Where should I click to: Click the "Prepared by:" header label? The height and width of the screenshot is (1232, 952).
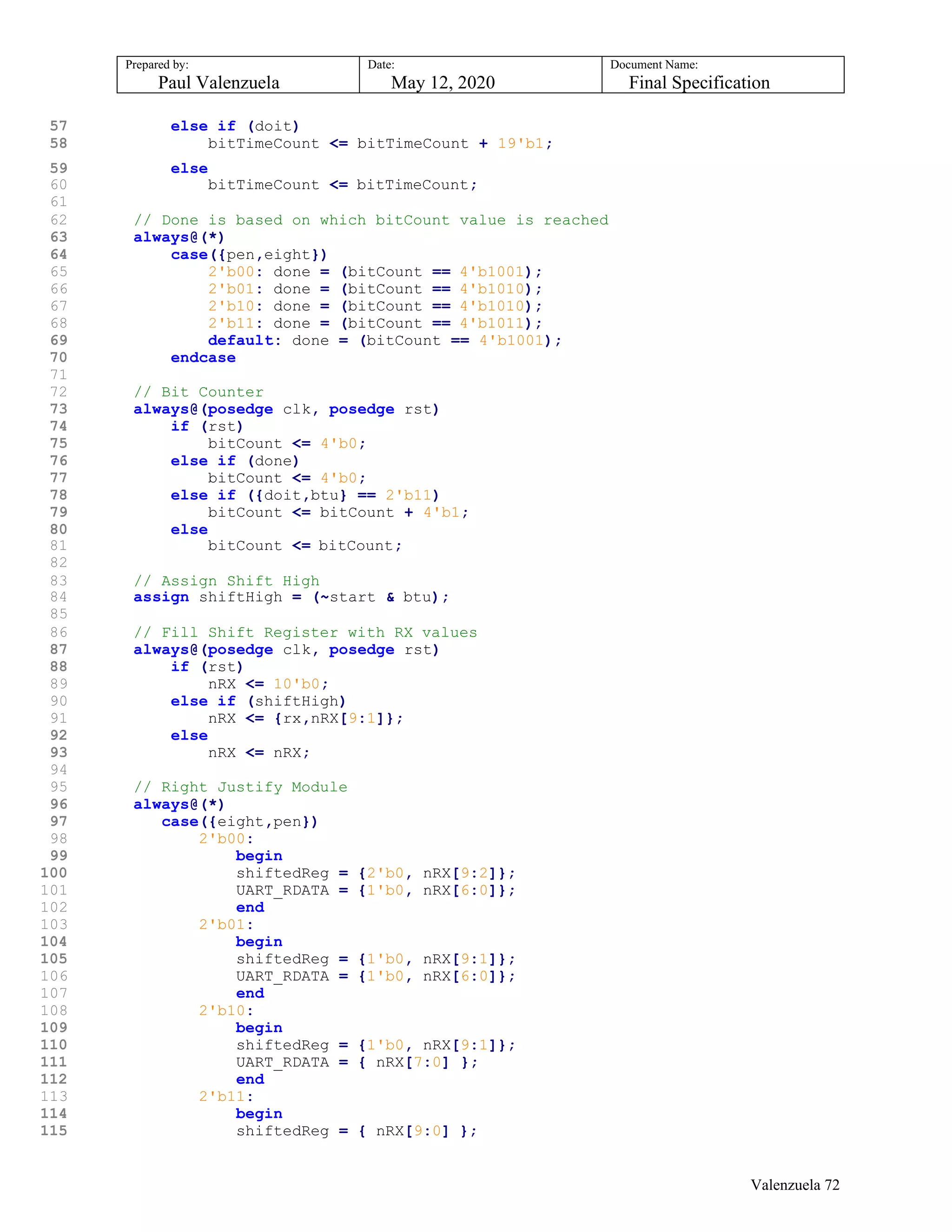(157, 65)
